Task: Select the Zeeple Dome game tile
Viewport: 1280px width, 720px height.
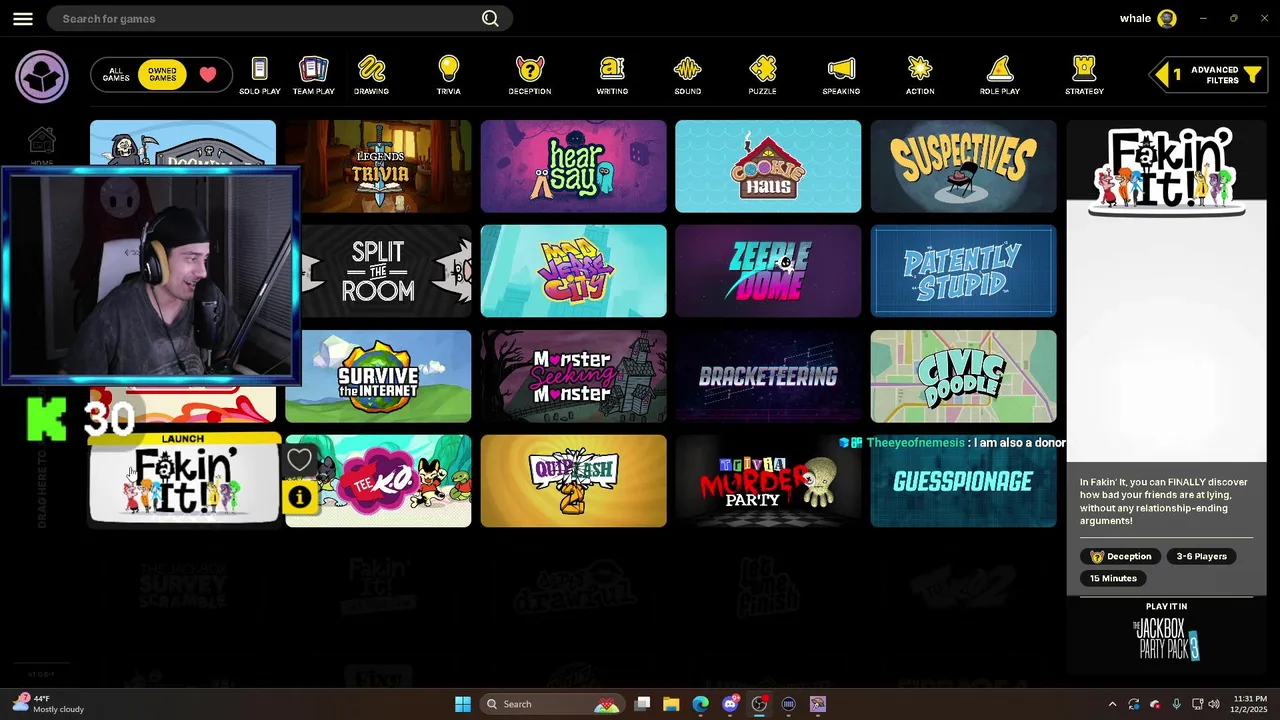Action: pos(768,271)
